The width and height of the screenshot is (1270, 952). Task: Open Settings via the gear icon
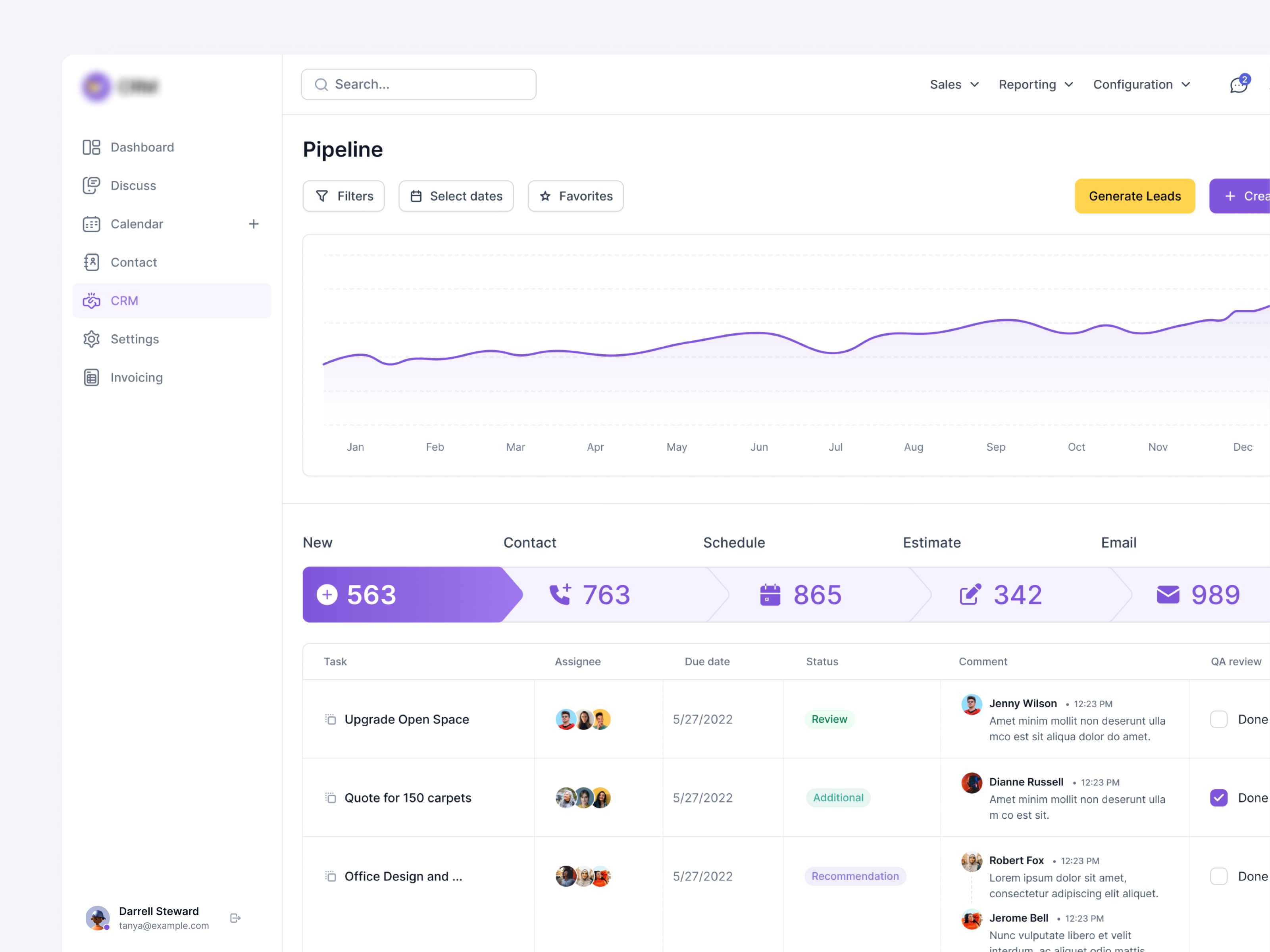[92, 339]
